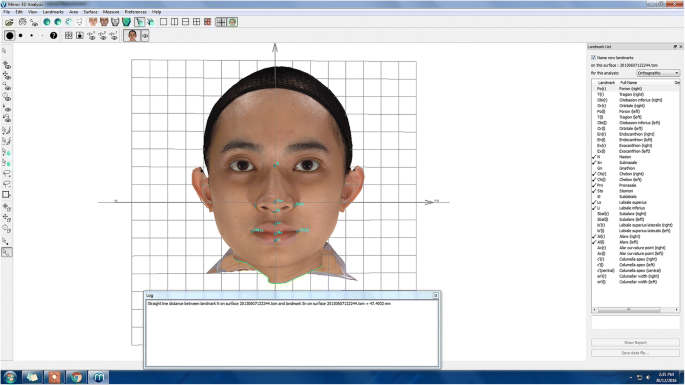Select the largest landmark dot size

[10, 35]
